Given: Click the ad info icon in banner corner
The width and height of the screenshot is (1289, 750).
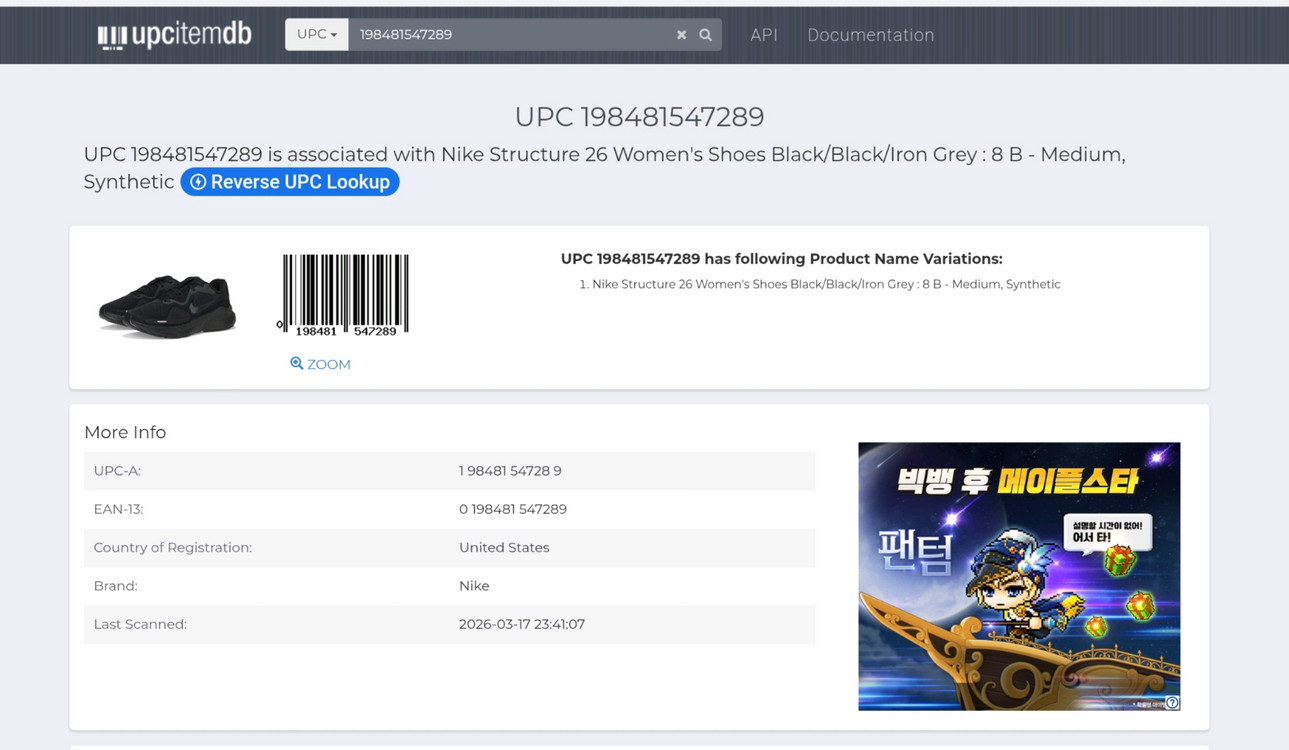Looking at the screenshot, I should click(x=1172, y=703).
